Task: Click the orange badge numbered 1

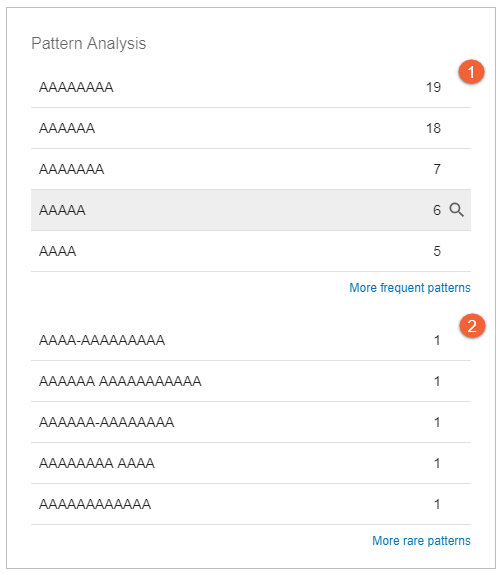Action: tap(471, 72)
